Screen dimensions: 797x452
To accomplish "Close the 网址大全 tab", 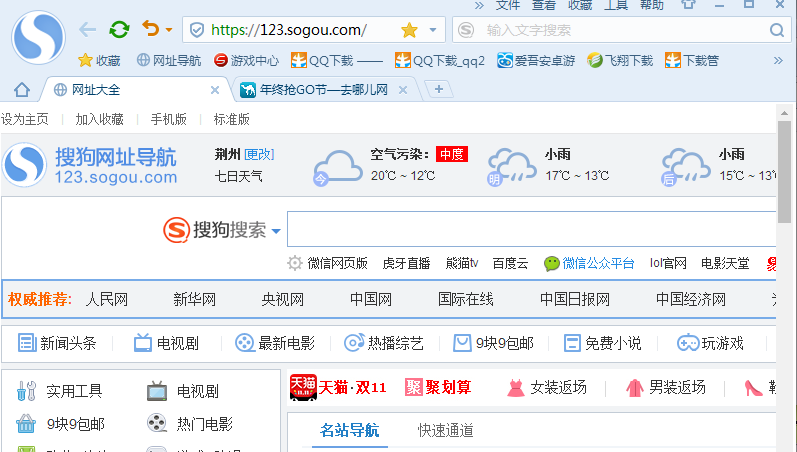I will coord(214,90).
